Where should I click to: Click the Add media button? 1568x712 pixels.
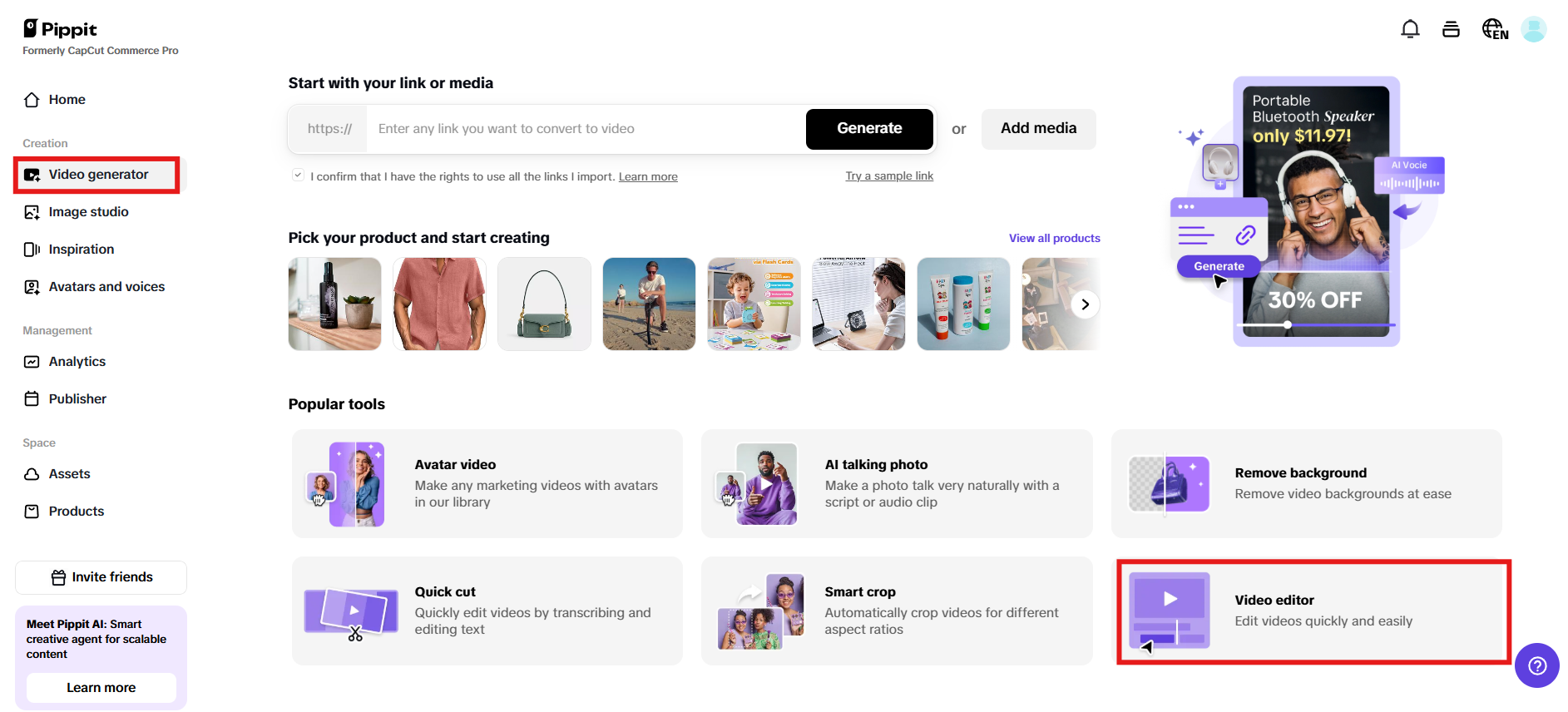[x=1038, y=129]
